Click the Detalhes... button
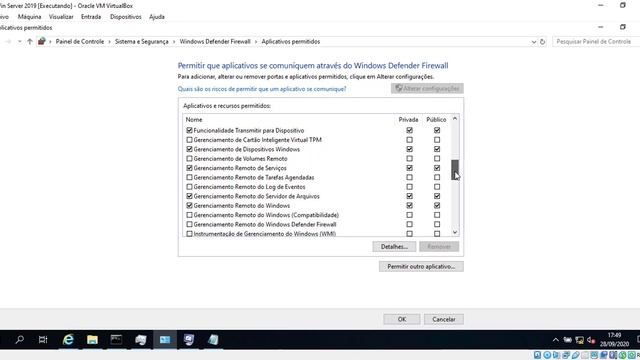 pyautogui.click(x=394, y=247)
